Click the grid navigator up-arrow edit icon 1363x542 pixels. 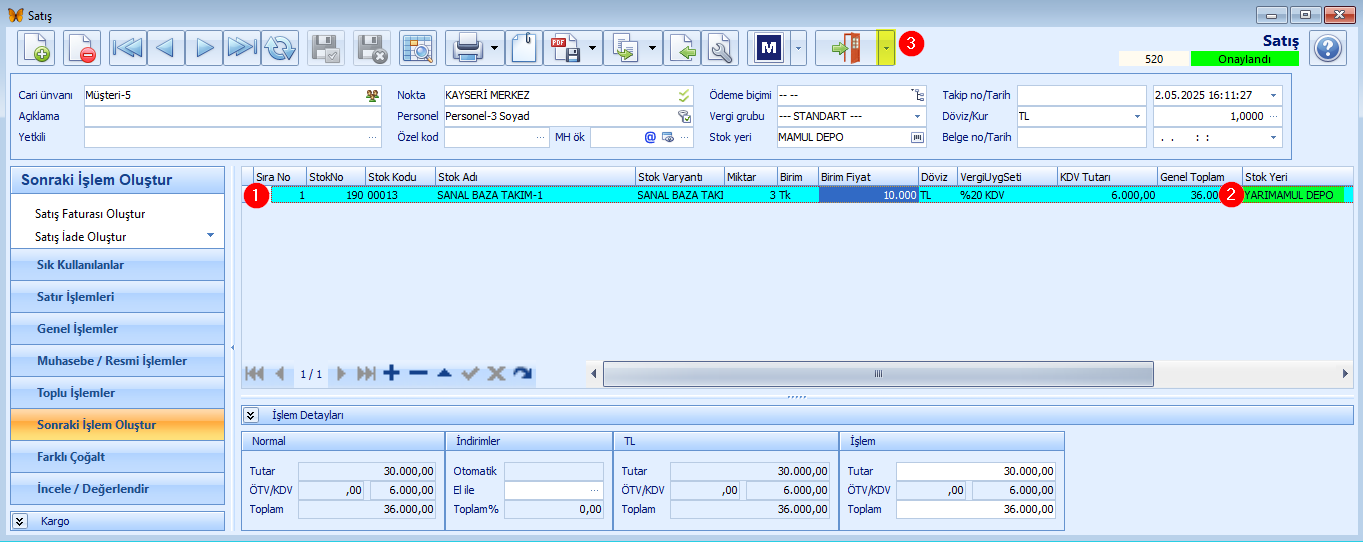coord(444,373)
